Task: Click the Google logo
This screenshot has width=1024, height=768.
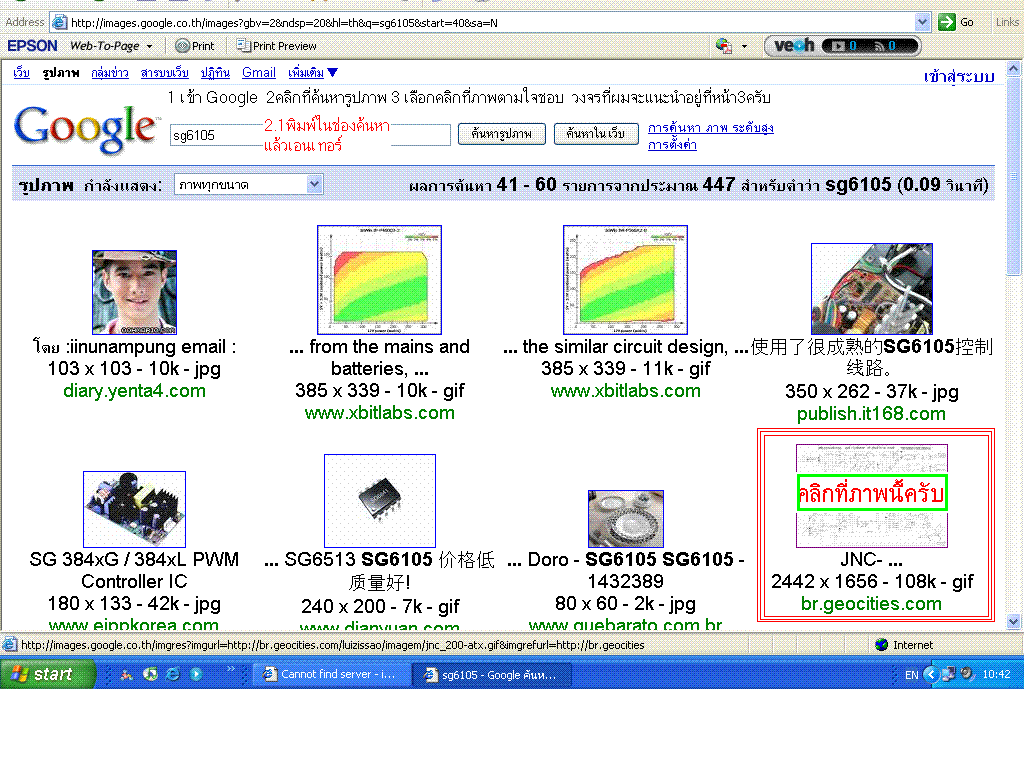Action: pyautogui.click(x=86, y=129)
